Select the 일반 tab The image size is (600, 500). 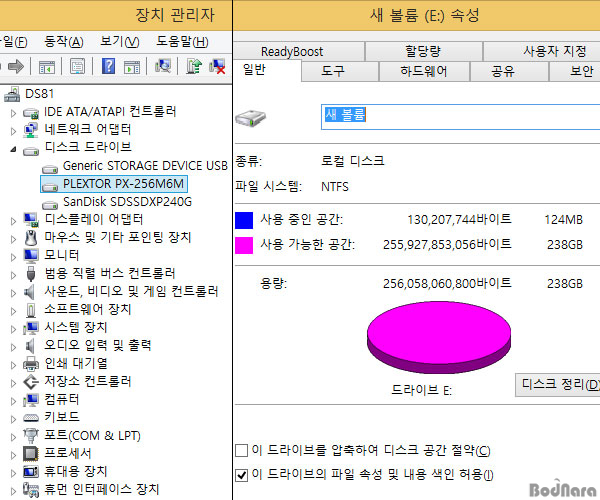267,70
